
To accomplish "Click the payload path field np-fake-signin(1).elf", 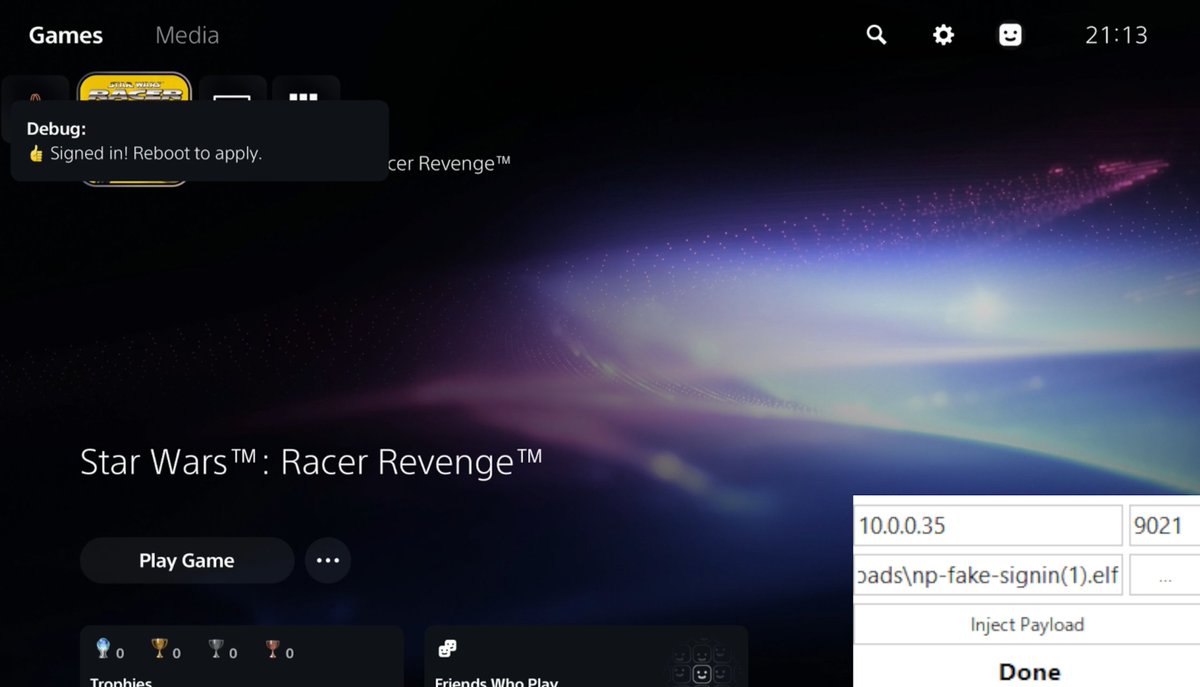I will coord(988,575).
